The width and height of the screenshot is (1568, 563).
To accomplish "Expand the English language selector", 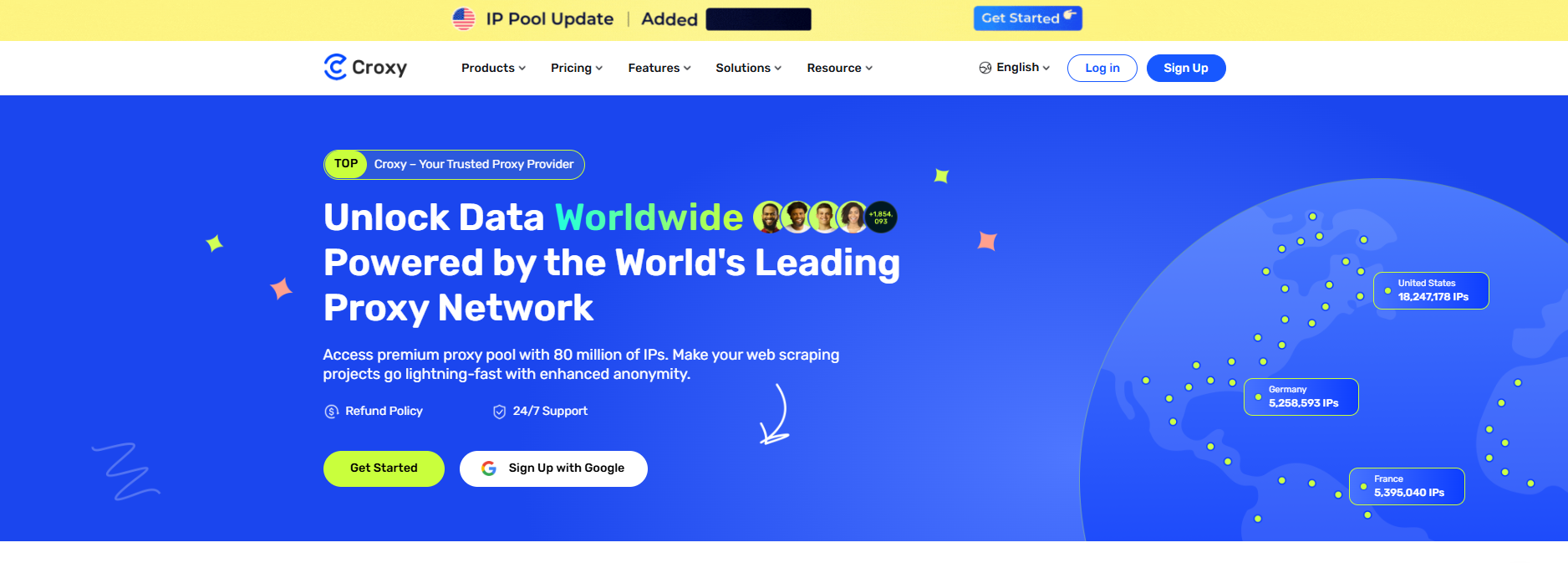I will pos(1022,68).
